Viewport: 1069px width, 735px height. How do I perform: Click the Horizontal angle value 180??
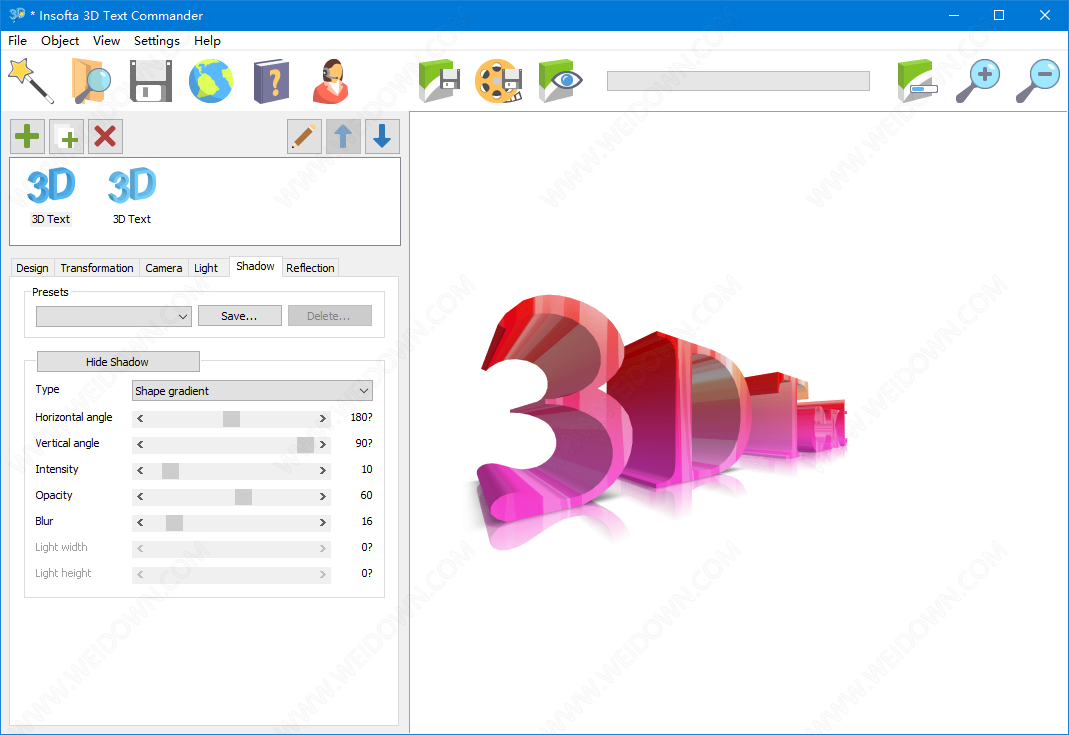(361, 417)
